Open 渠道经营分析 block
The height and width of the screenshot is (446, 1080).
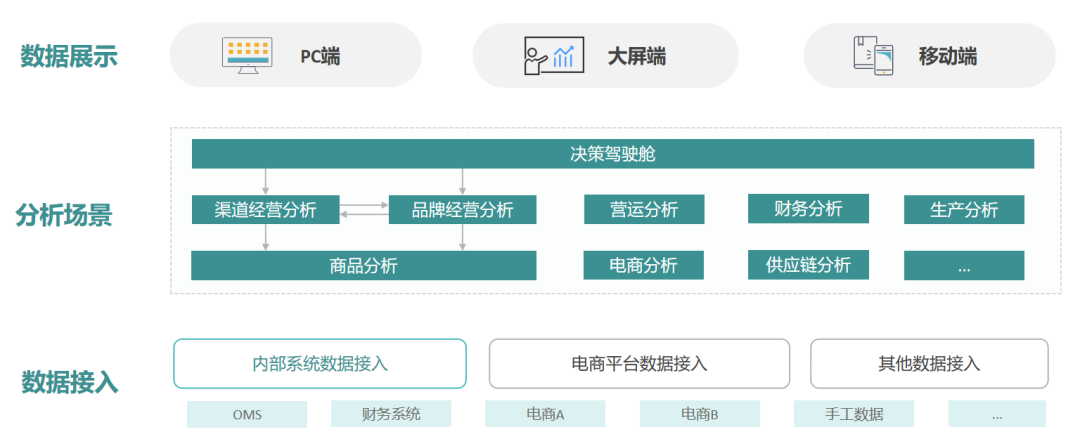click(x=265, y=210)
